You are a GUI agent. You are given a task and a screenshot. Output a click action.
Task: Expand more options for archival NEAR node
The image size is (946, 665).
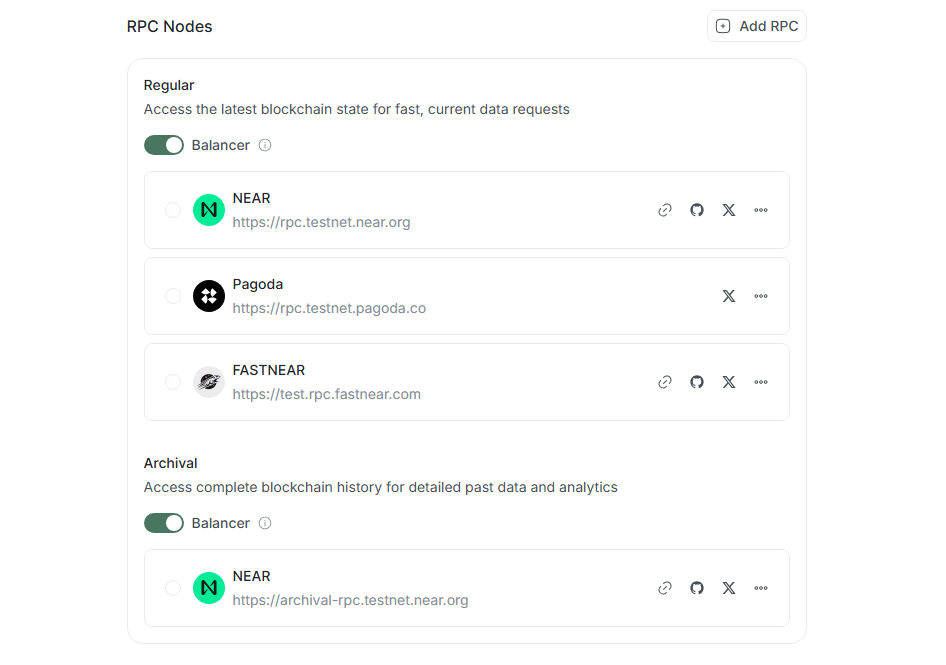pos(761,588)
